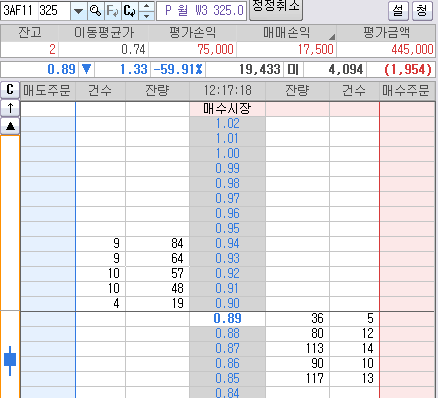The width and height of the screenshot is (438, 398).
Task: Select price 1.02 in the ladder
Action: click(x=227, y=124)
